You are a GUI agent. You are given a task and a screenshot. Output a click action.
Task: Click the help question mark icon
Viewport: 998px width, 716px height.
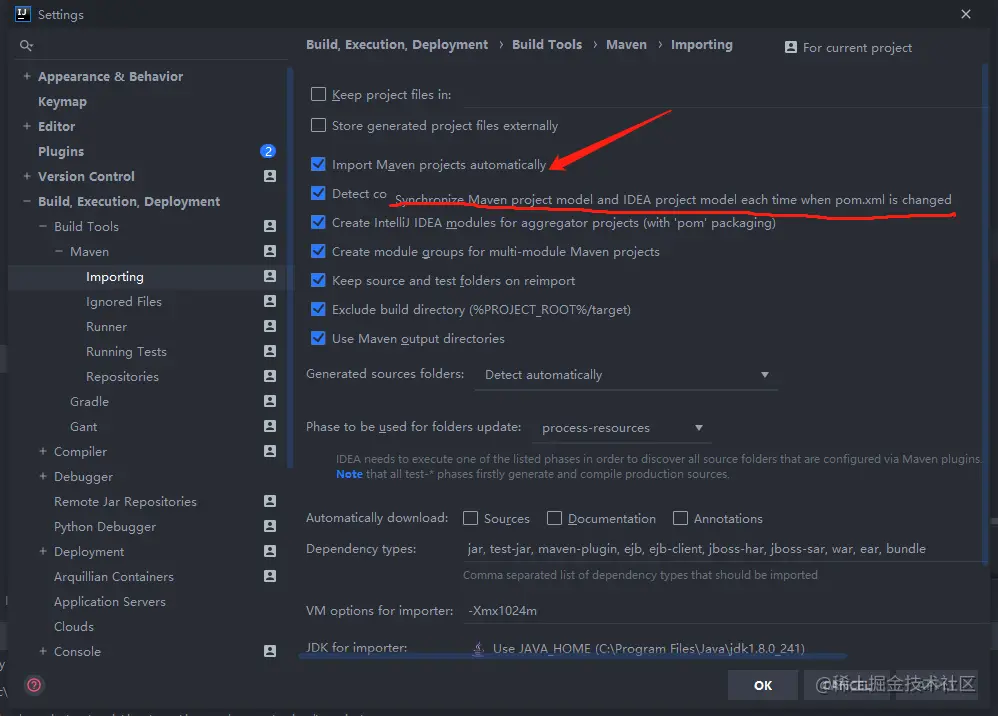(34, 685)
